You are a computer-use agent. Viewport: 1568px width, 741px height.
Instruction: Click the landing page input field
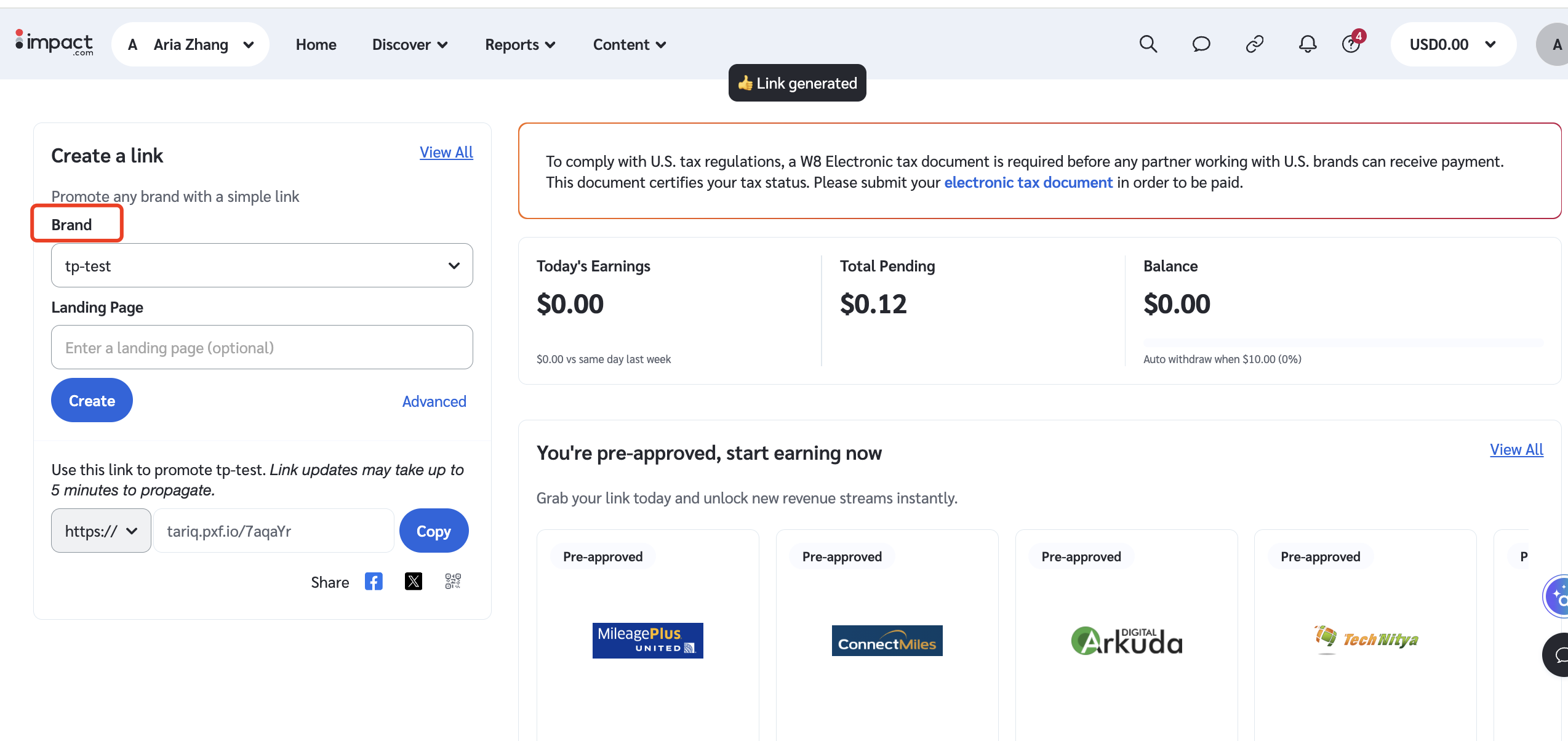click(x=262, y=348)
